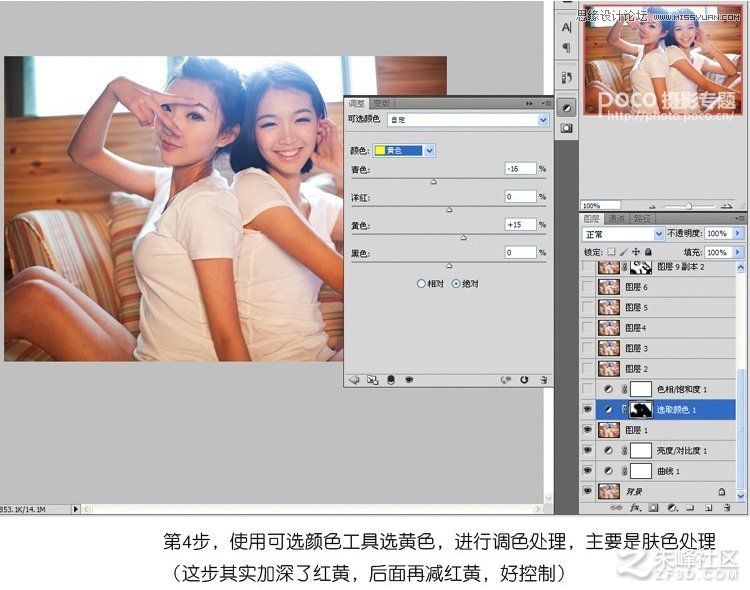Open the Paragraph panel pilcrow icon
This screenshot has width=750, height=590.
click(x=566, y=48)
